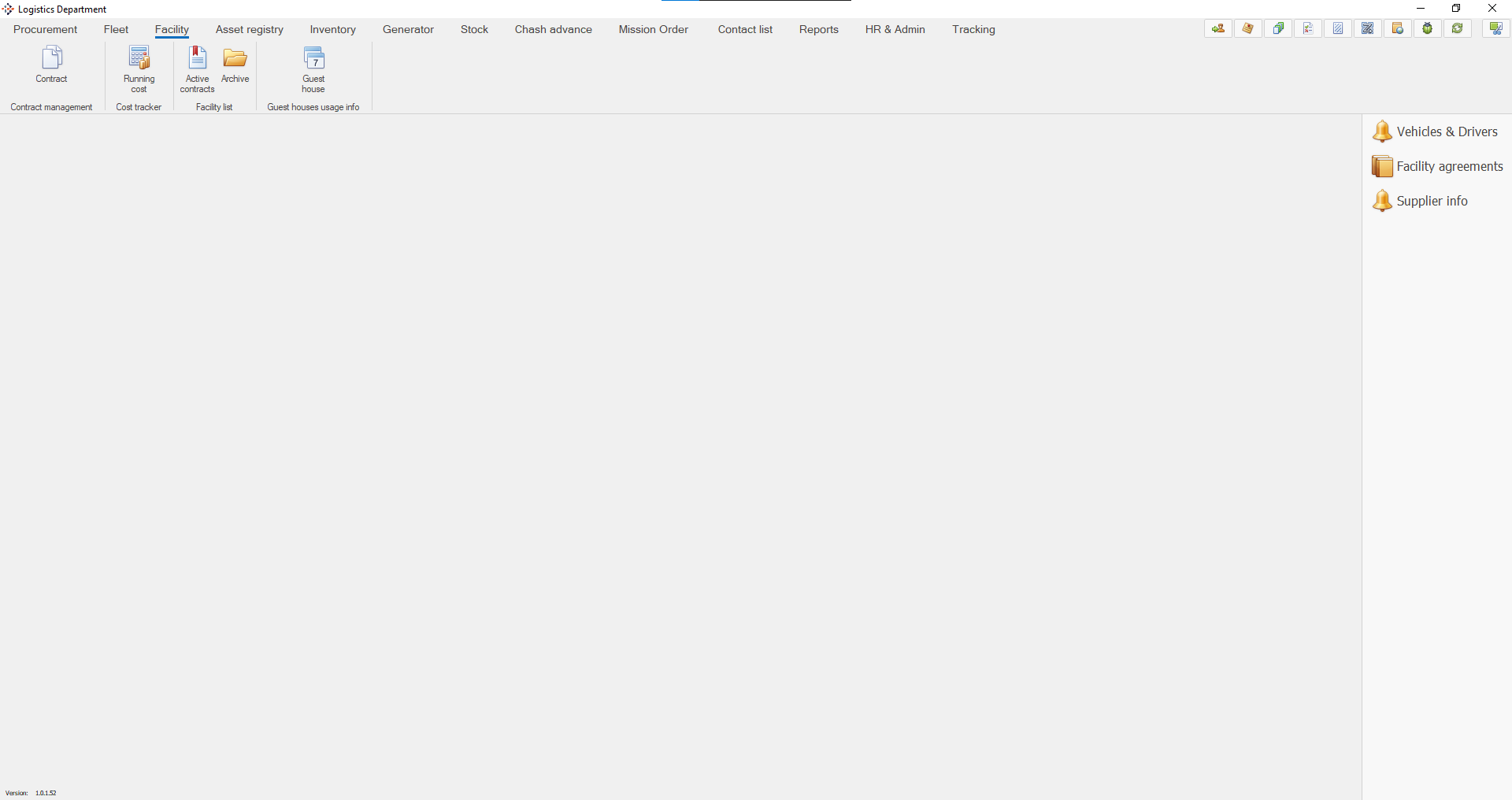Open Facility agreements in side panel

[x=1438, y=166]
